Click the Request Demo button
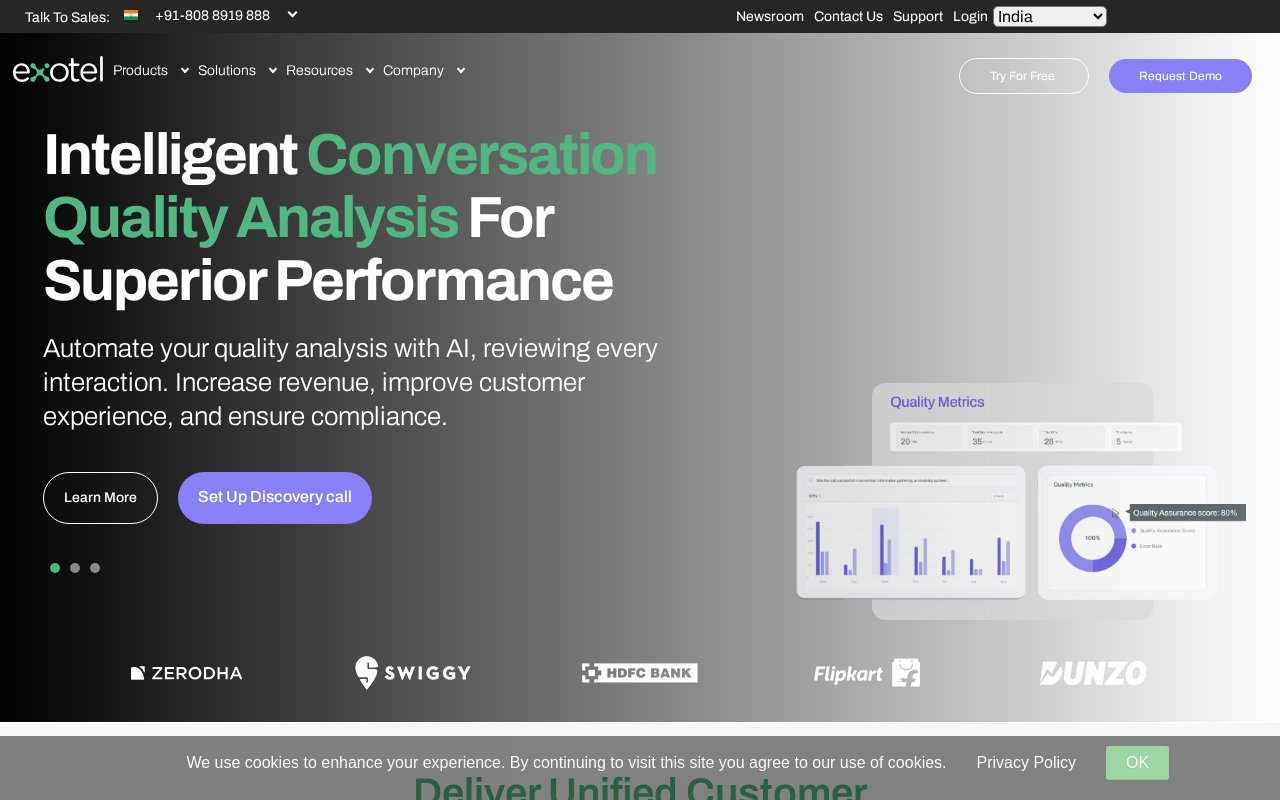1280x800 pixels. click(x=1180, y=76)
